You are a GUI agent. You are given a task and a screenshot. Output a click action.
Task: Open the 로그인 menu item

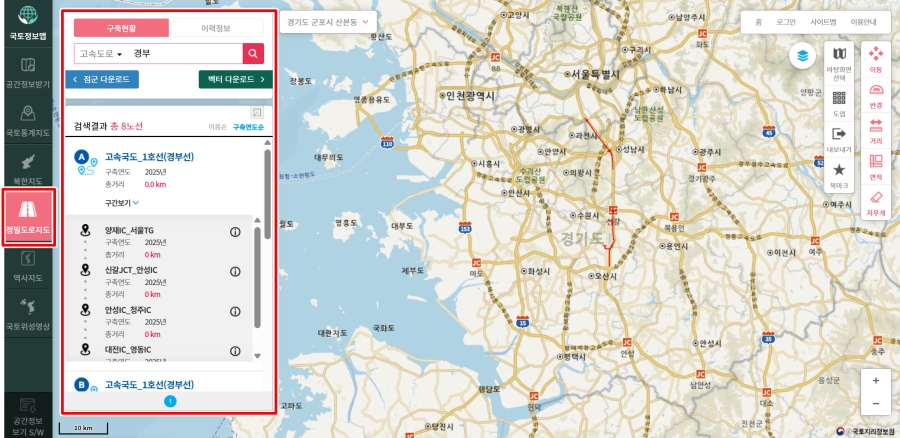[786, 22]
